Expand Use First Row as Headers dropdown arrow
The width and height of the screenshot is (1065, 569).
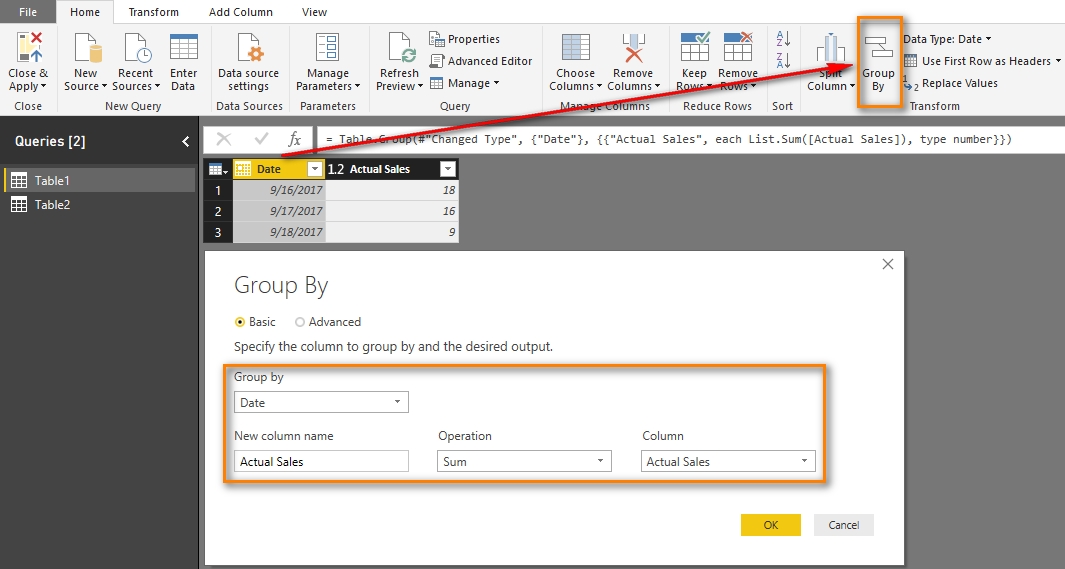(1058, 61)
